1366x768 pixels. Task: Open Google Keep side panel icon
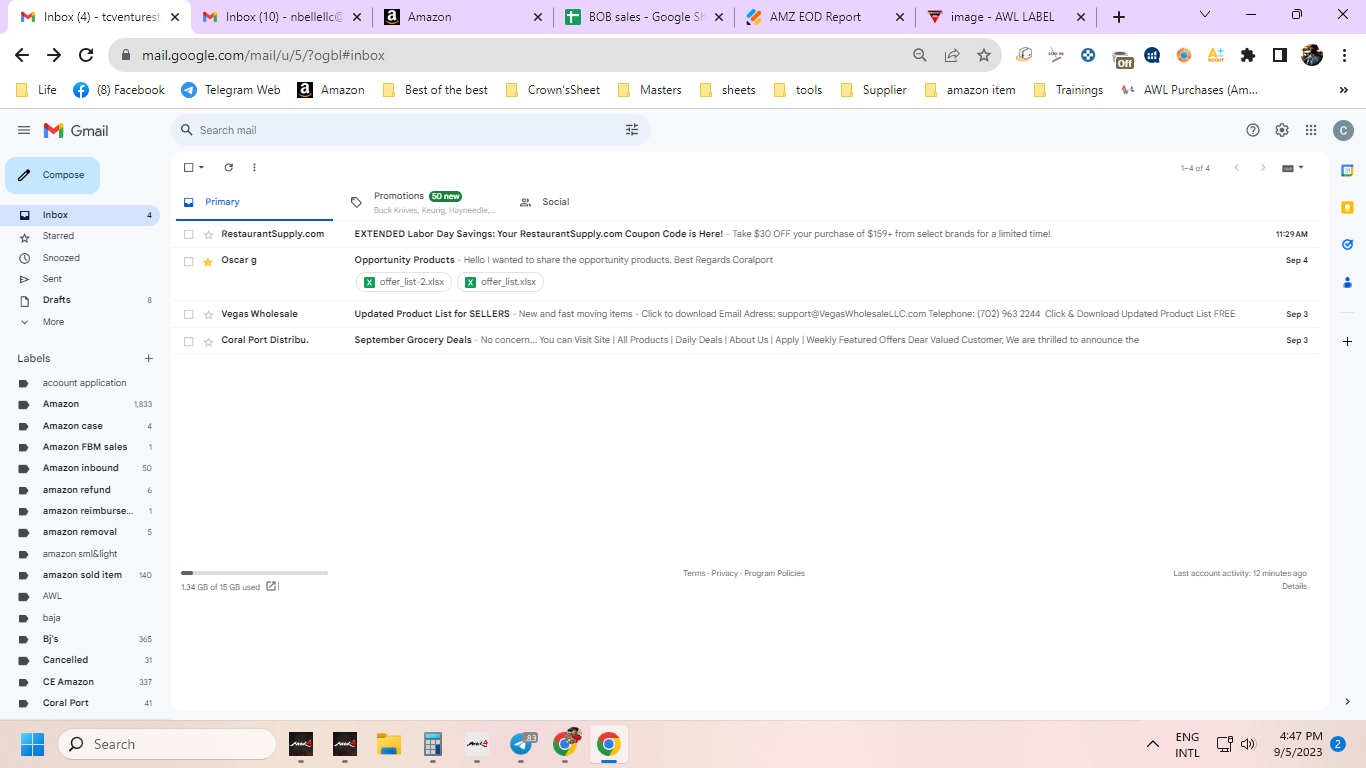[x=1347, y=207]
